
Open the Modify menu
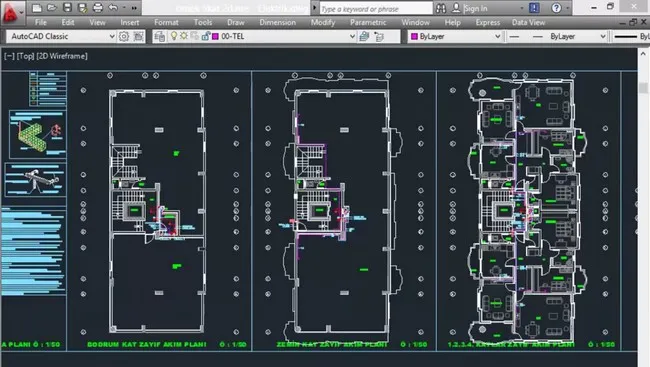click(x=323, y=22)
